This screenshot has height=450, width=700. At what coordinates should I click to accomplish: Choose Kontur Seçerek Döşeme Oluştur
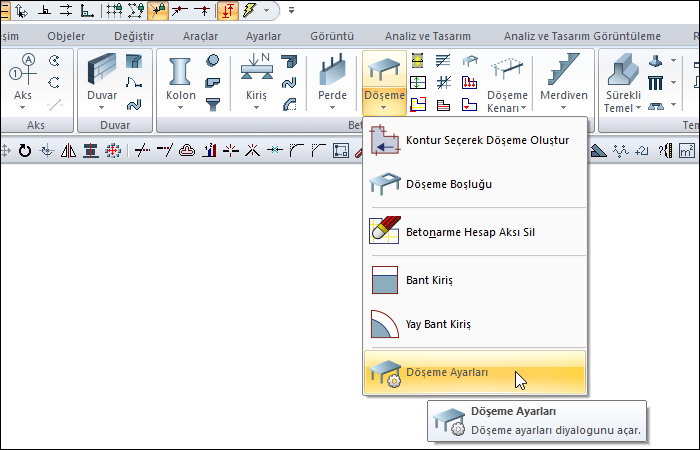pos(475,140)
